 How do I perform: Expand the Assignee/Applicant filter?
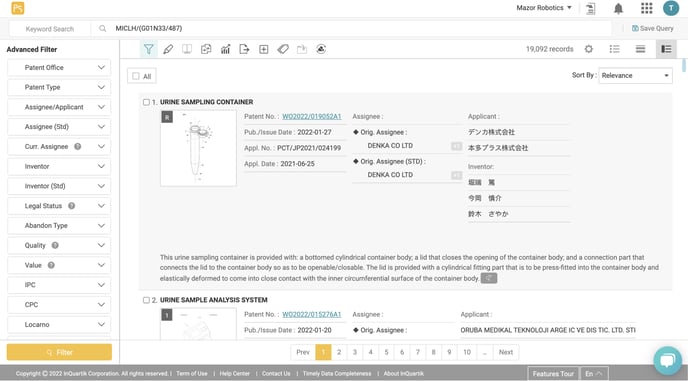[59, 107]
